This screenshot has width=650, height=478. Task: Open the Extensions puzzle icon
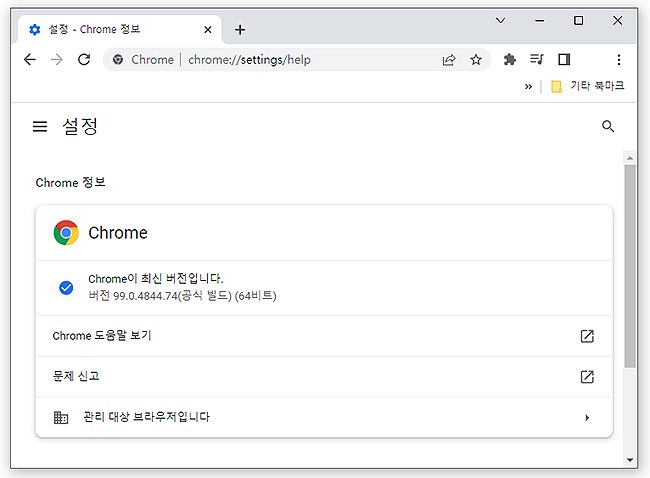[509, 60]
